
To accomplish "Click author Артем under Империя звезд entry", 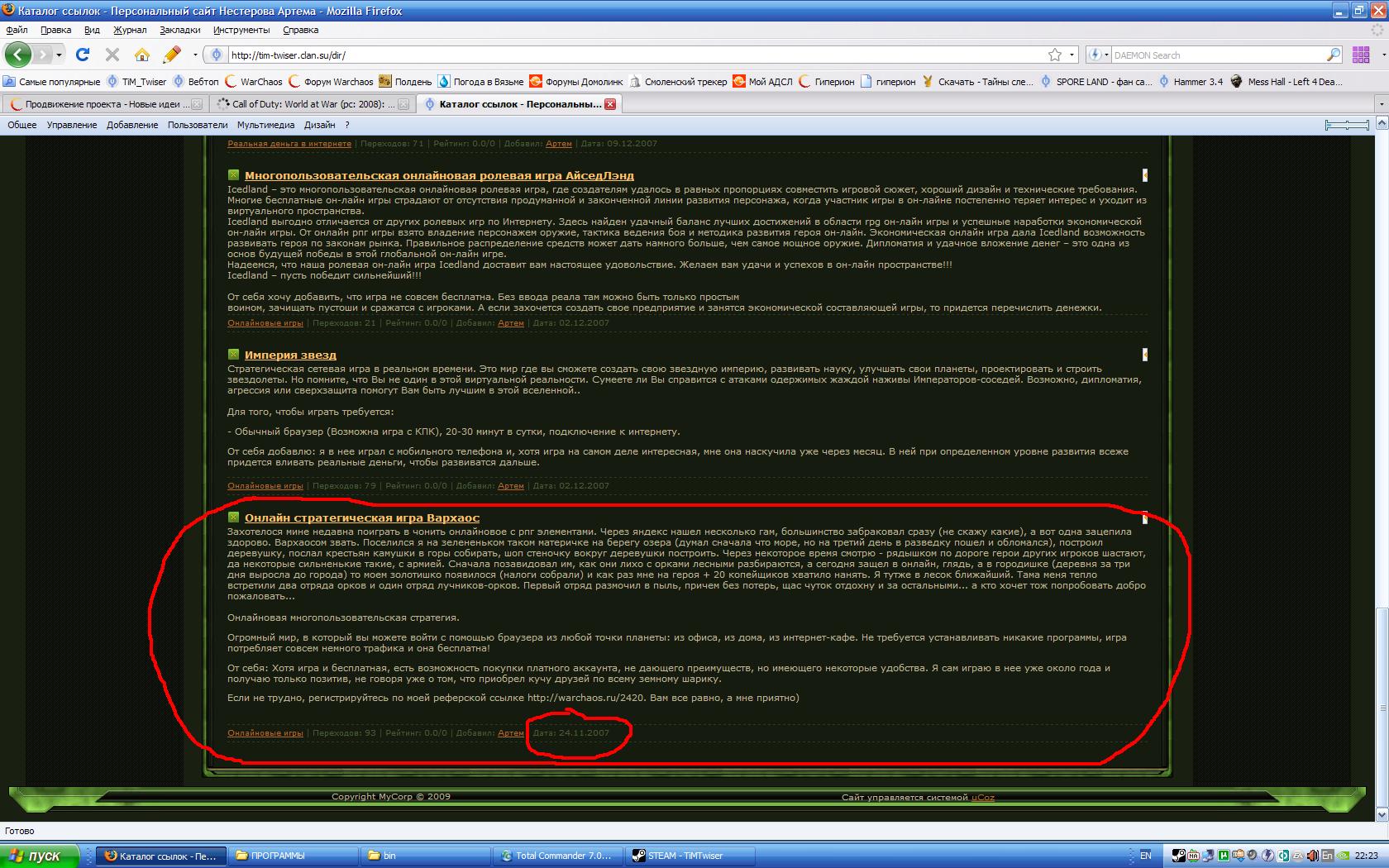I will [x=511, y=486].
